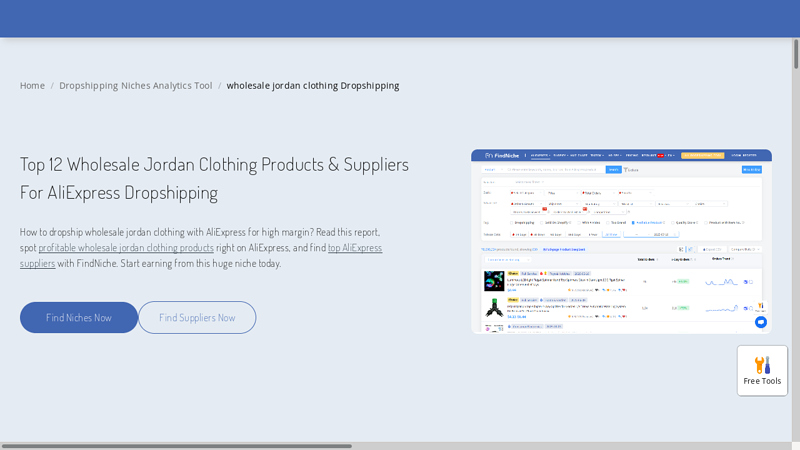This screenshot has height=450, width=800.
Task: Click the Find Suppliers Now button
Action: [197, 317]
